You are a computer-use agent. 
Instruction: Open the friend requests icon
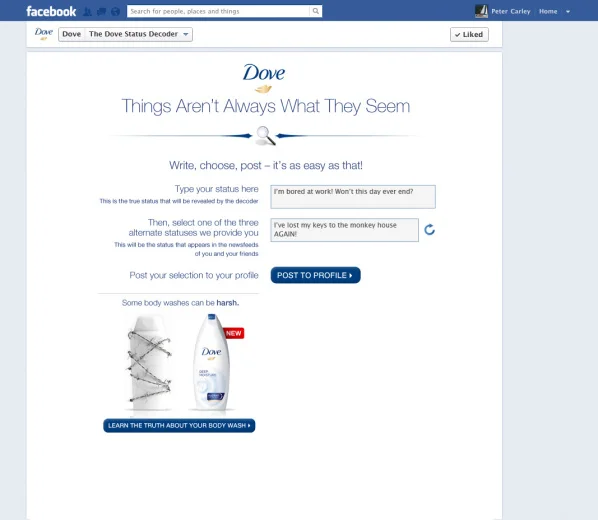[x=88, y=11]
